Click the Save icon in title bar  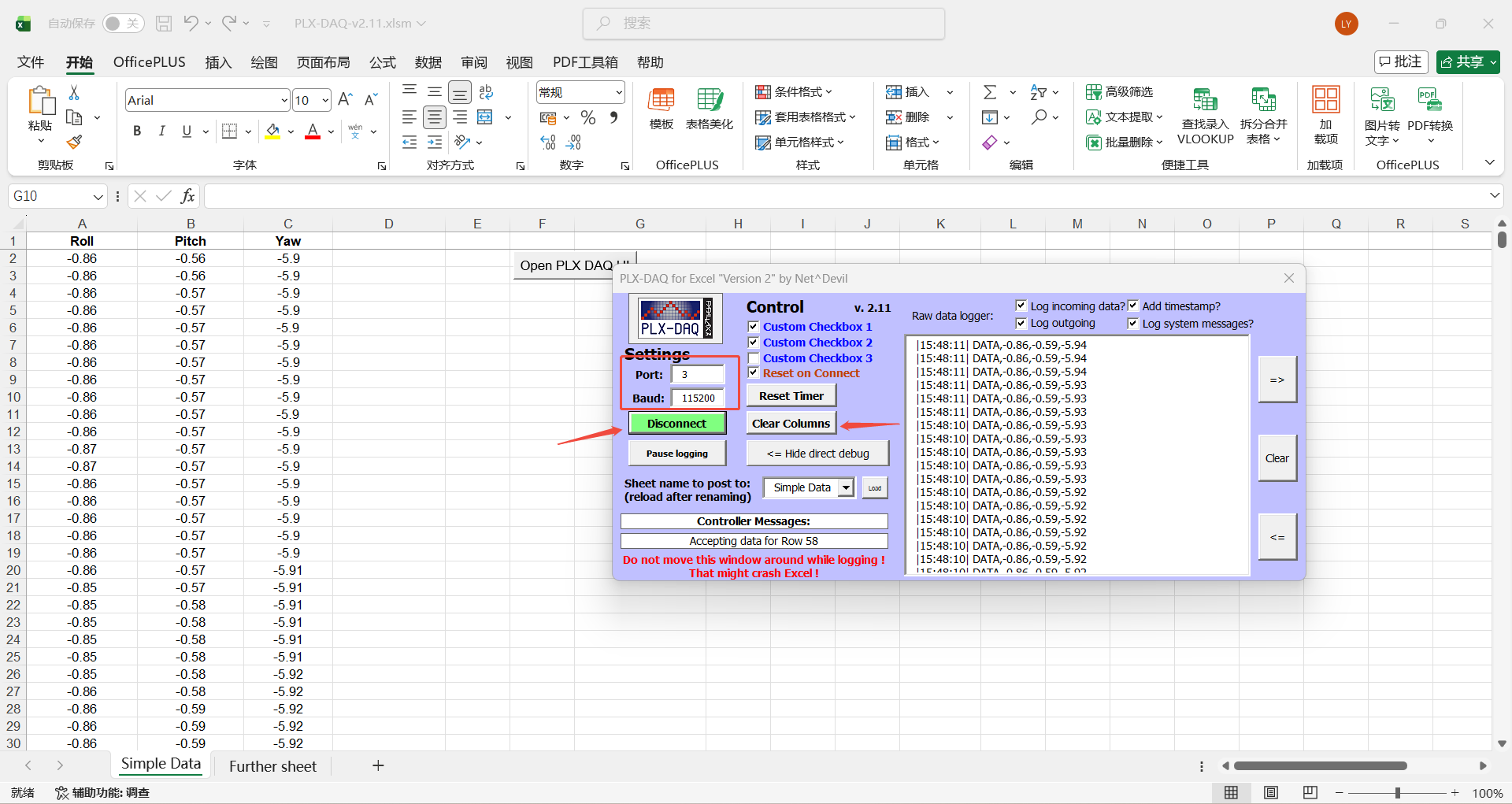164,24
